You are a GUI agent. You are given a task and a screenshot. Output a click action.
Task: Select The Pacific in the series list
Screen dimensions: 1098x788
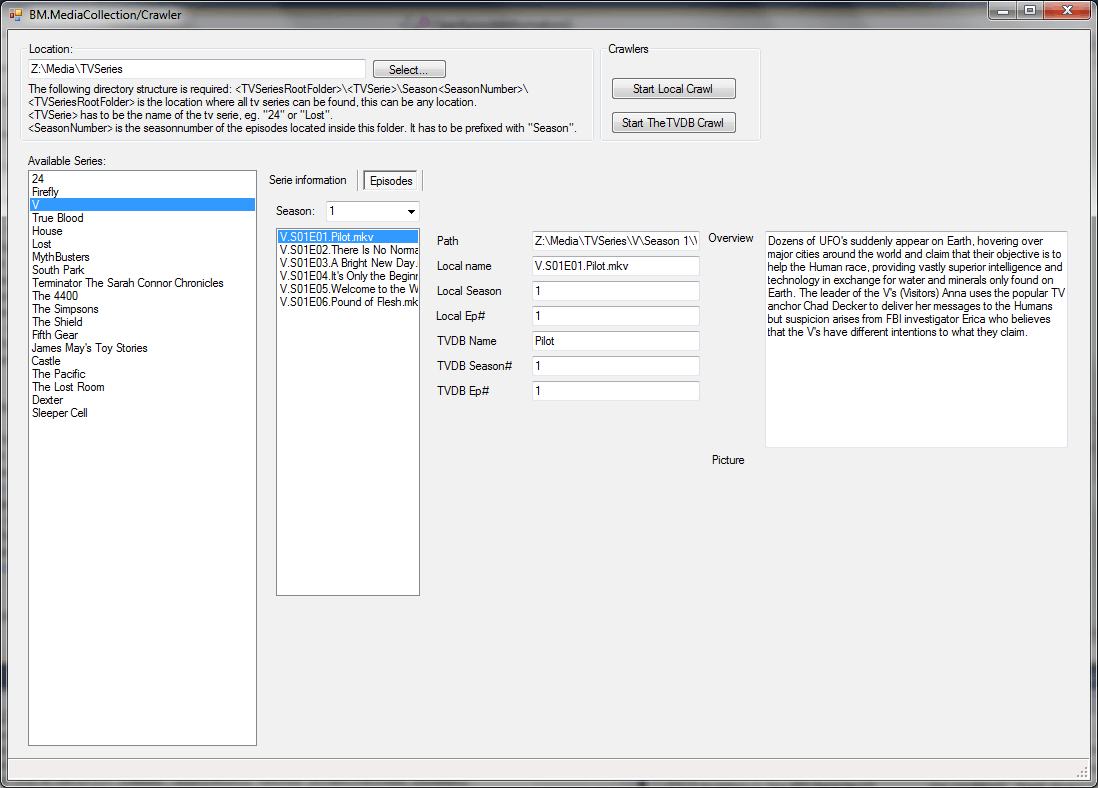[x=142, y=374]
